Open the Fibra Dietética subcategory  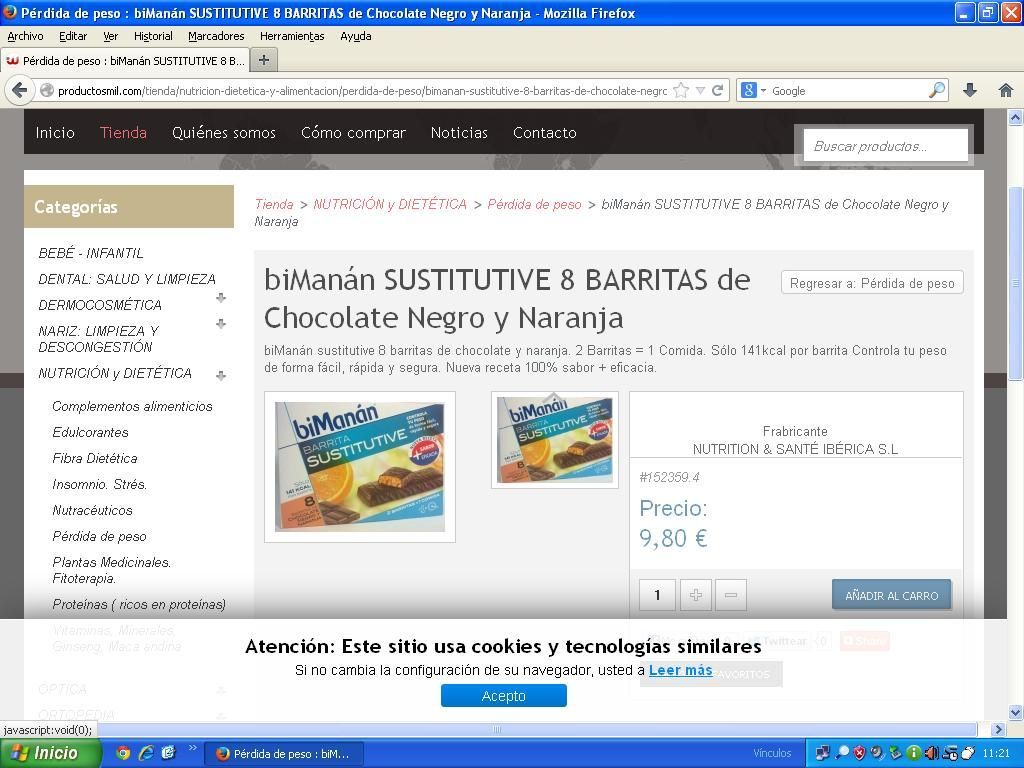coord(95,458)
